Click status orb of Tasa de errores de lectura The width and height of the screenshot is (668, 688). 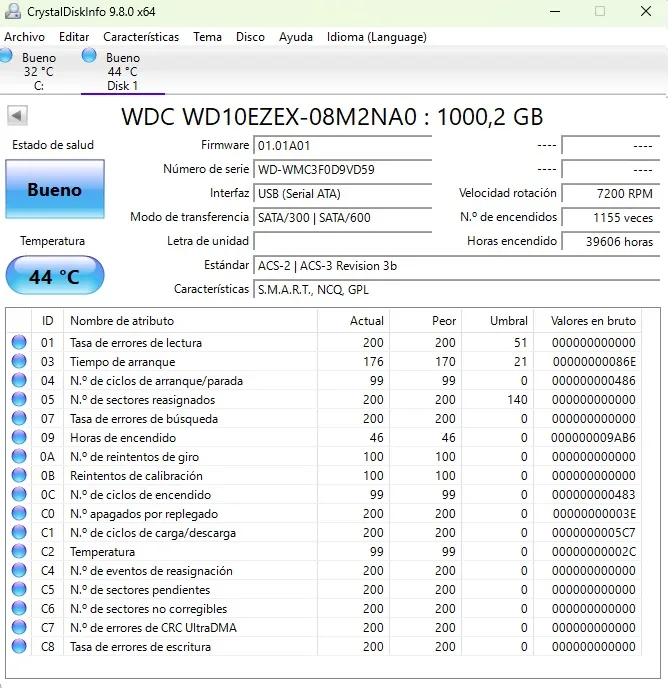click(x=19, y=342)
